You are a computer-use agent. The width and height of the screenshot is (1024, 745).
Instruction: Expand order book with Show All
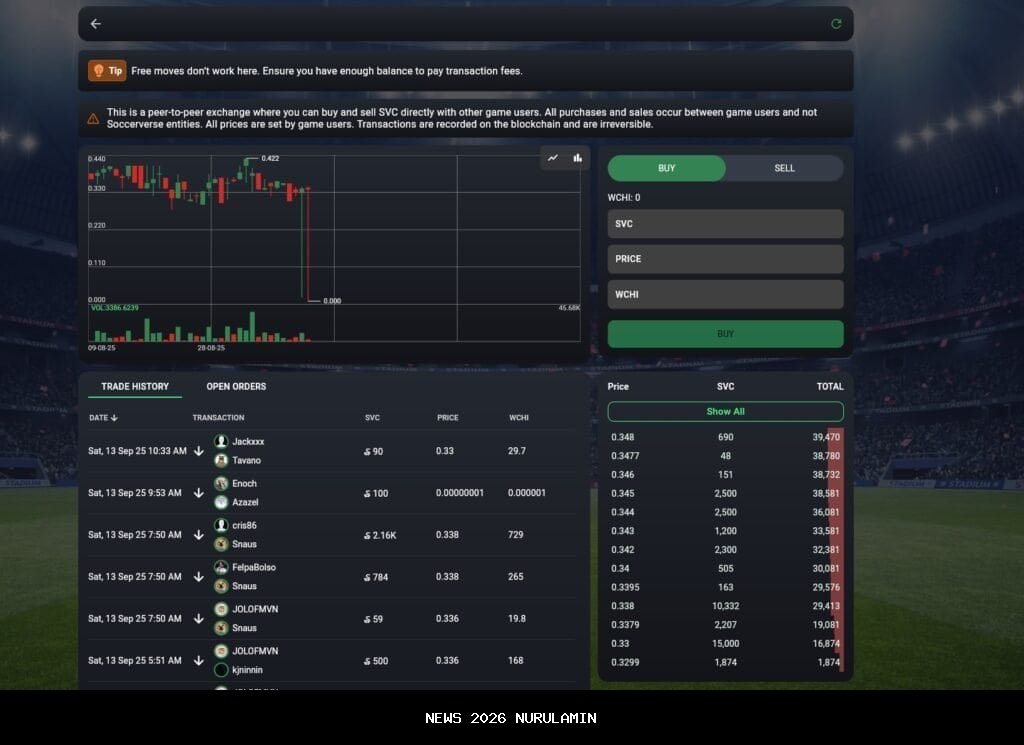(725, 412)
